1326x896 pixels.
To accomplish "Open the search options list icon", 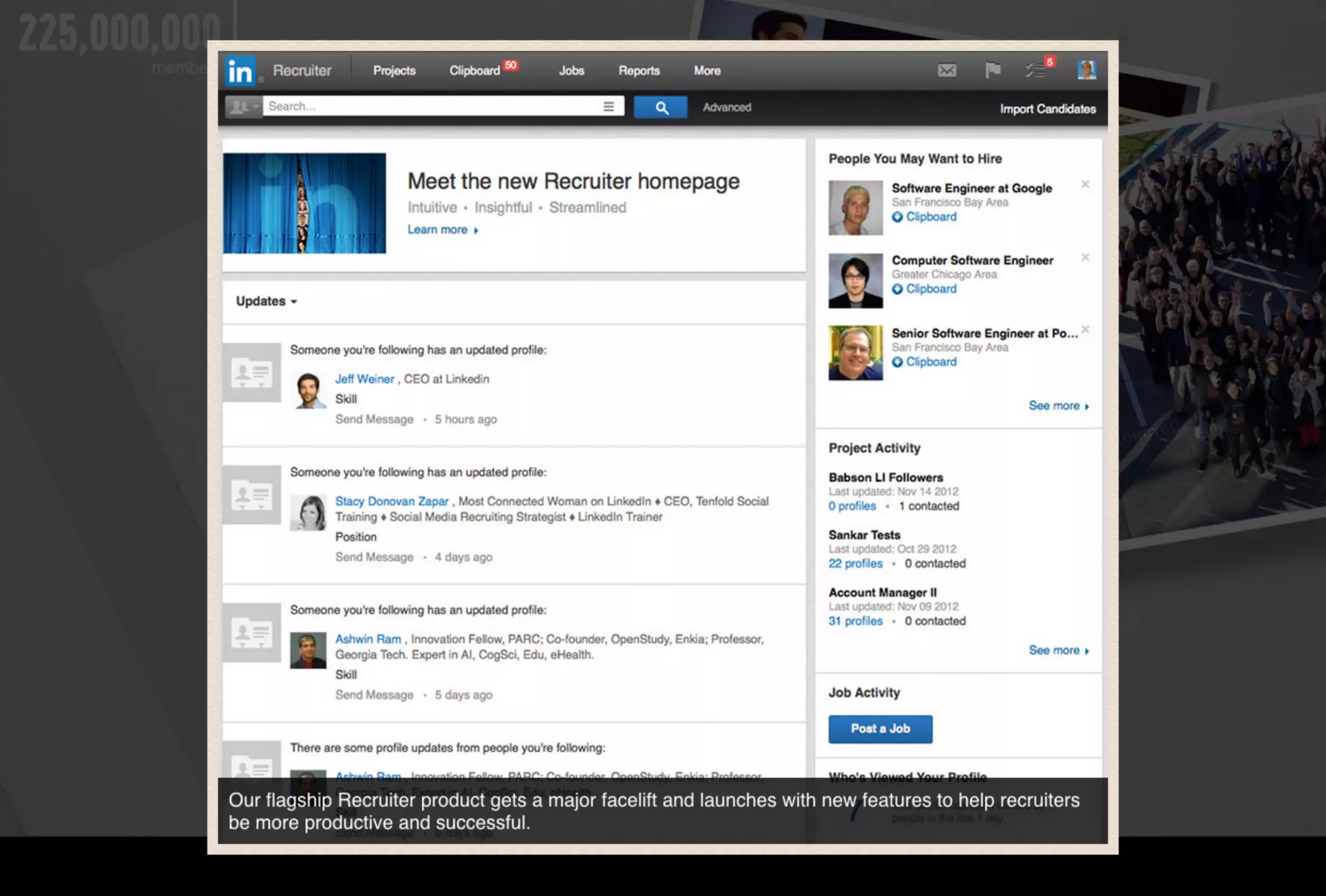I will tap(609, 106).
